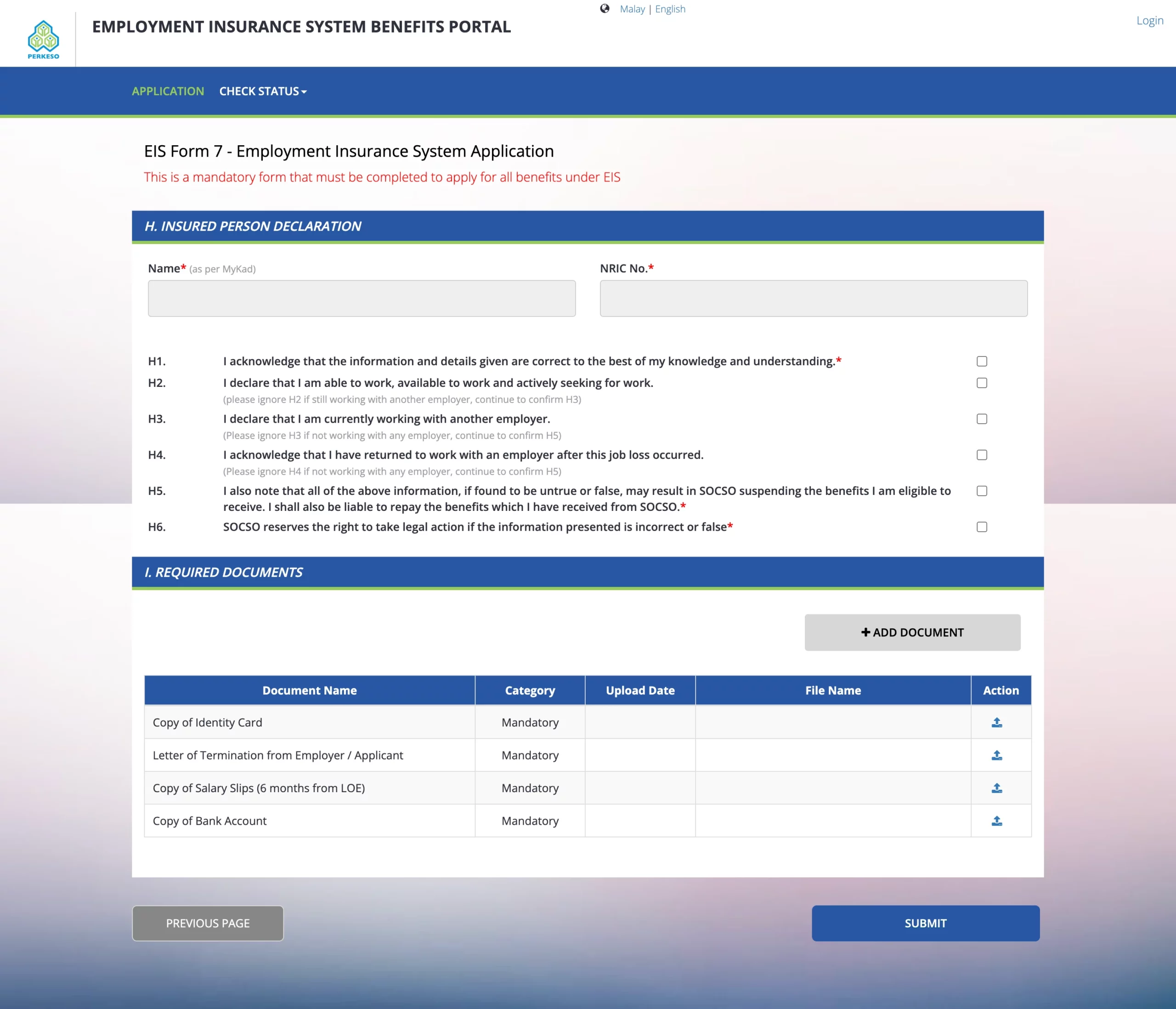
Task: Check H3 working with another employer declaration
Action: [982, 419]
